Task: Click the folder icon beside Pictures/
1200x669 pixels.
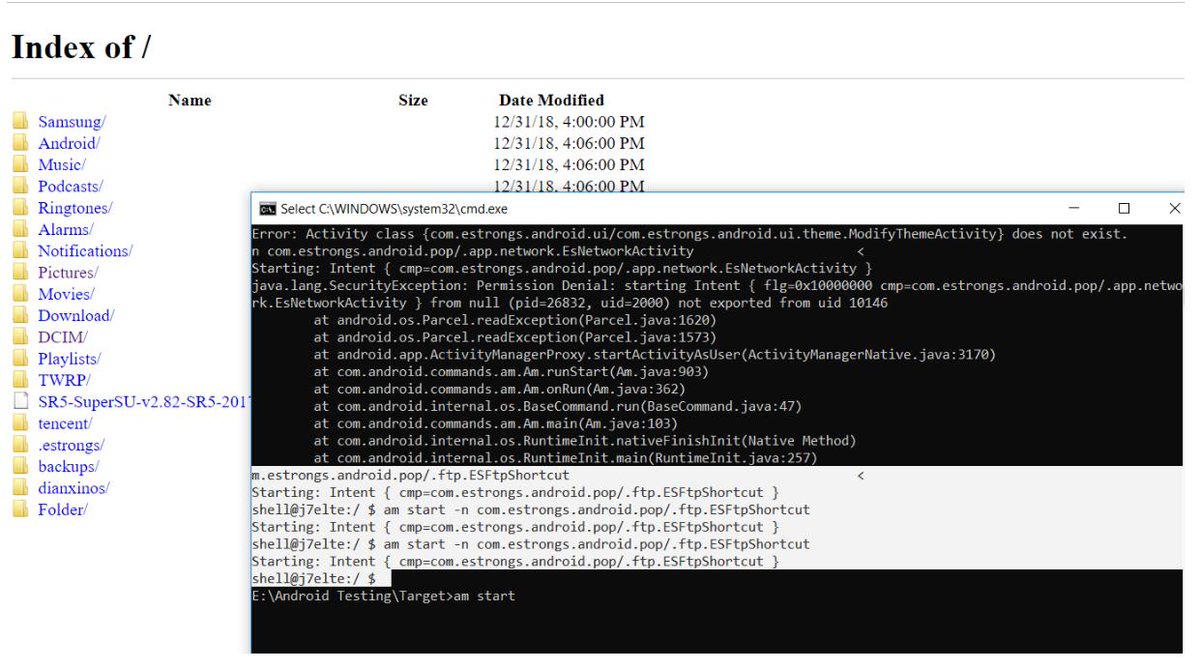Action: click(20, 272)
